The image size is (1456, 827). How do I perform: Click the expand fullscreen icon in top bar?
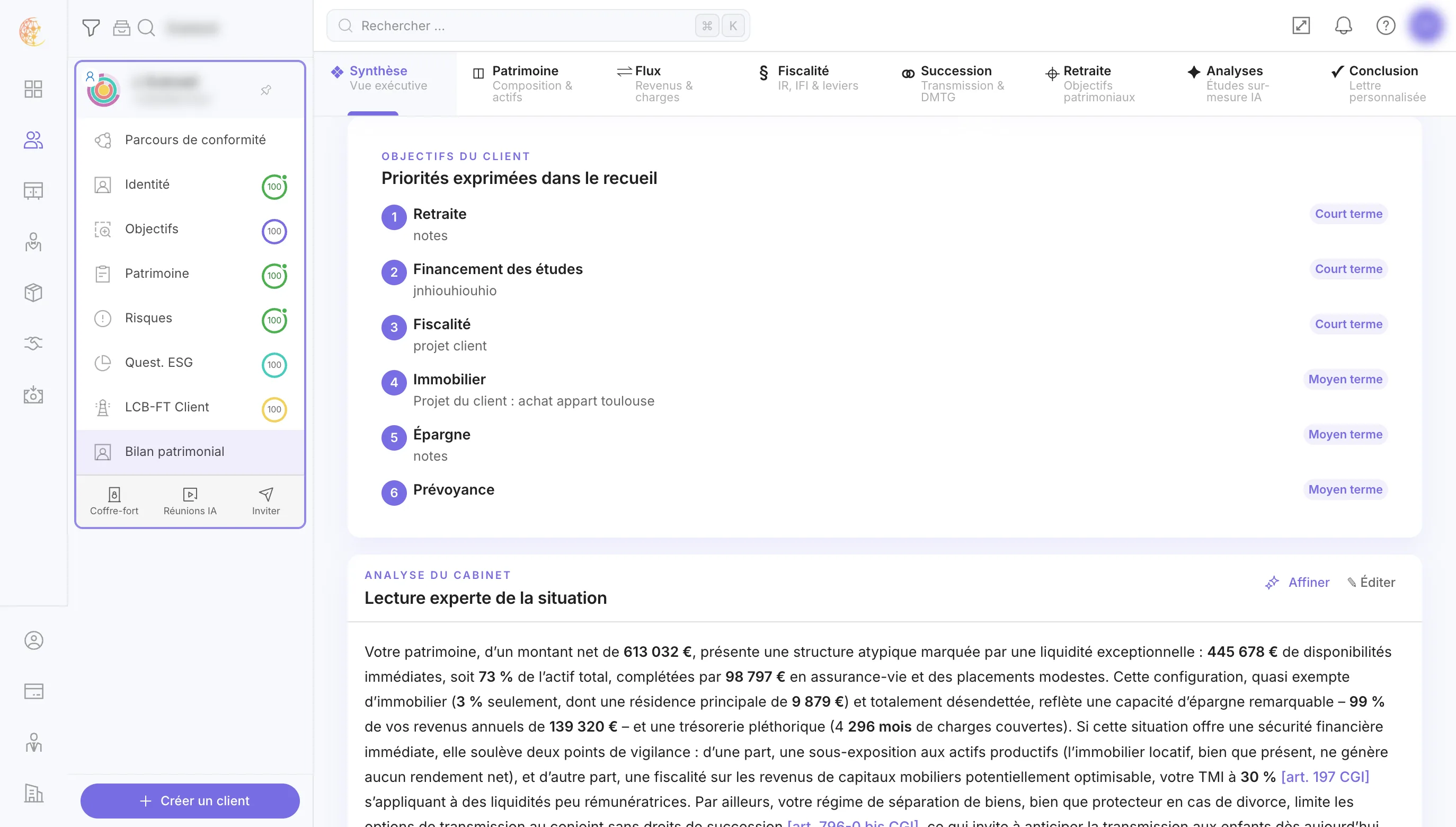pyautogui.click(x=1301, y=25)
